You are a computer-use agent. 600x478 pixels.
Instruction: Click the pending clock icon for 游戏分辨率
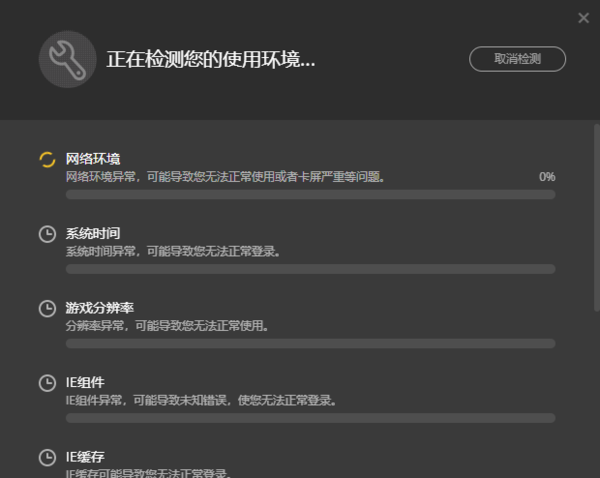tap(46, 308)
